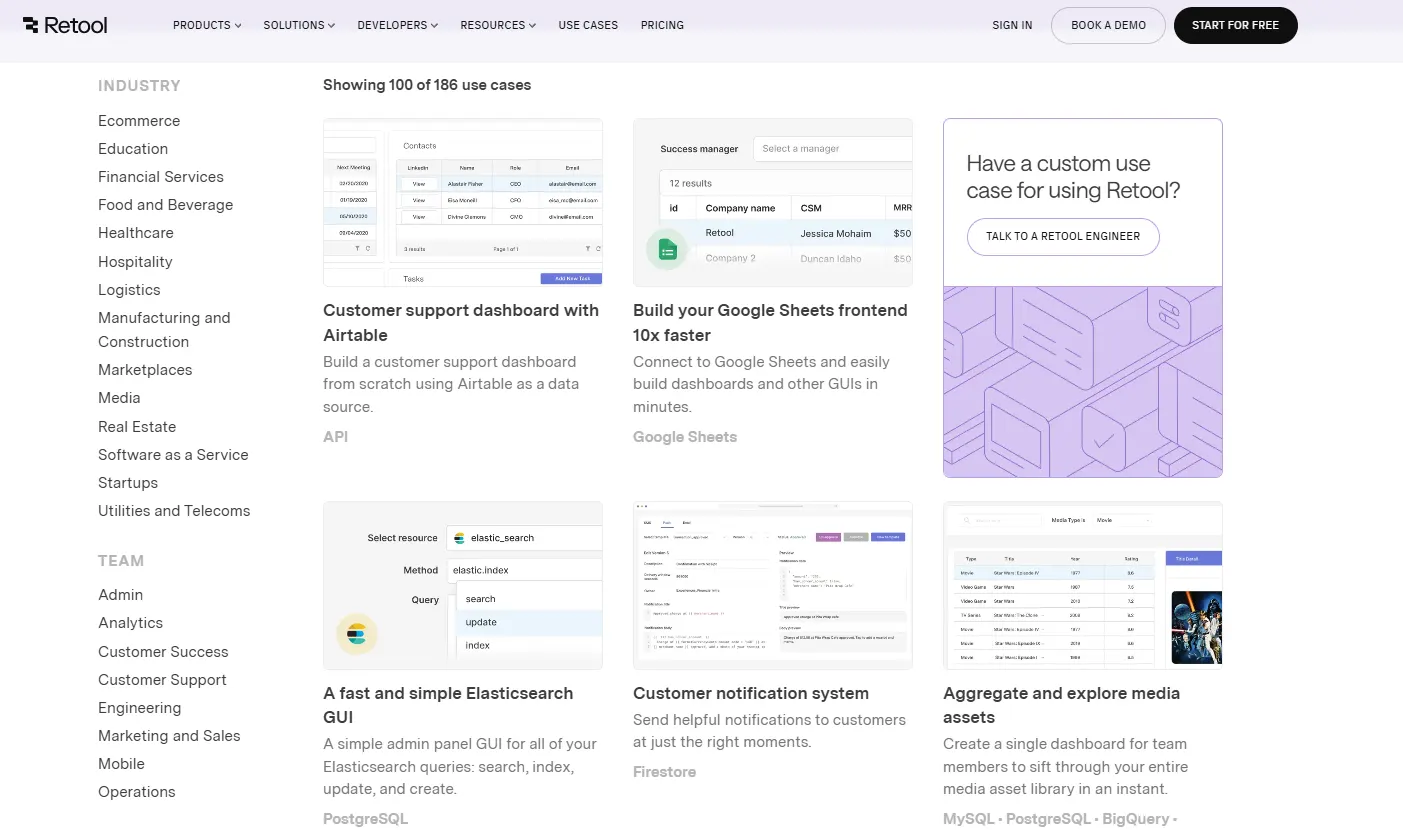Filter by Education industry
1403x830 pixels.
click(x=133, y=149)
